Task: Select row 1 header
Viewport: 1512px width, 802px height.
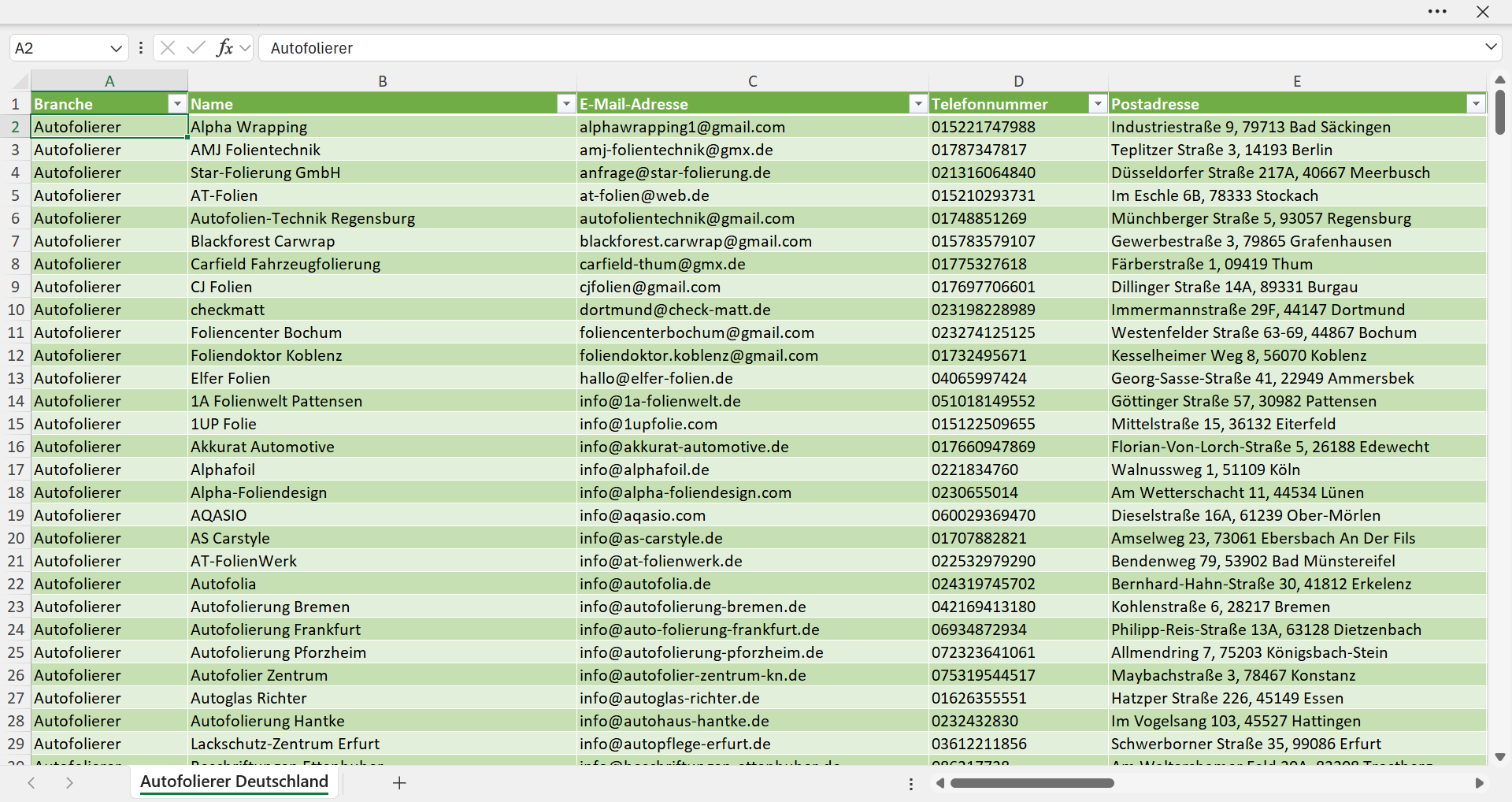Action: click(x=15, y=104)
